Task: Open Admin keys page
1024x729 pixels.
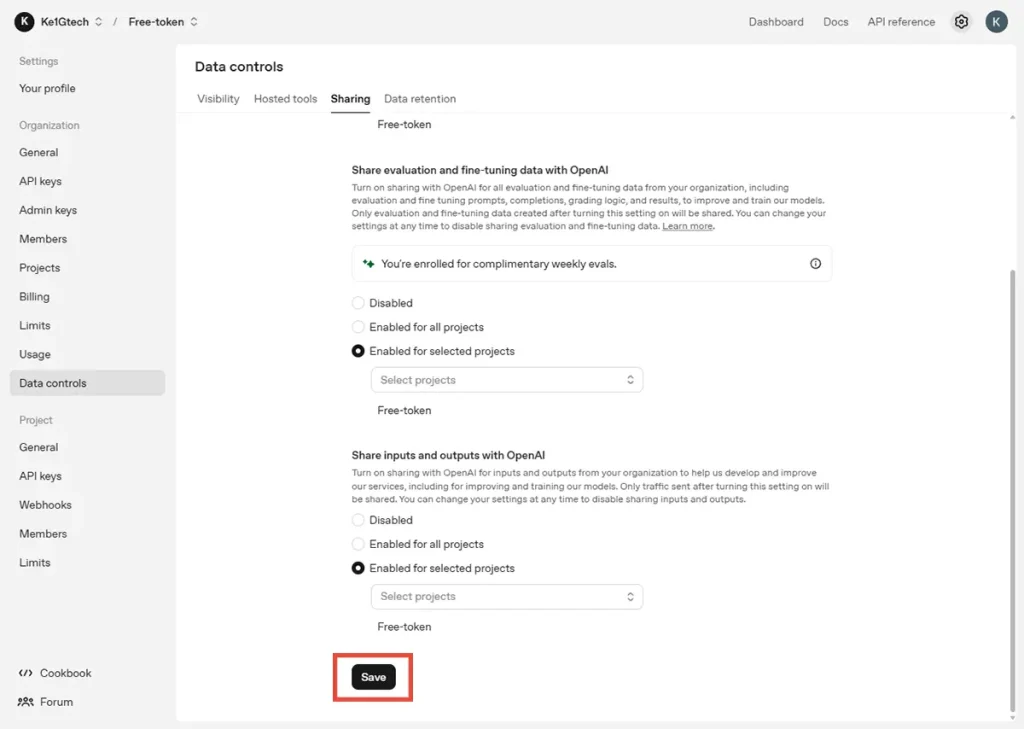Action: 48,210
